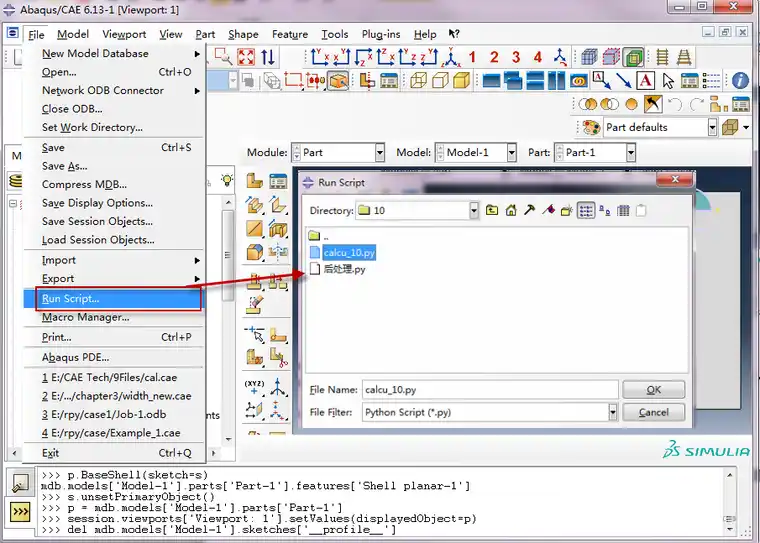The height and width of the screenshot is (543, 760).
Task: Click the message area tab icon
Action: tap(20, 483)
